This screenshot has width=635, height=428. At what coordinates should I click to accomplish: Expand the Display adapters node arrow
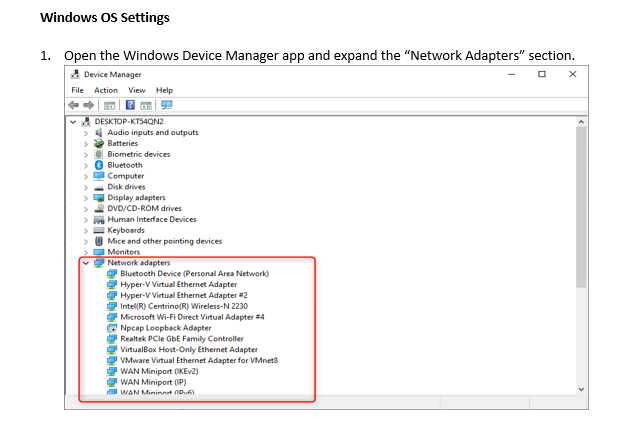(x=85, y=198)
